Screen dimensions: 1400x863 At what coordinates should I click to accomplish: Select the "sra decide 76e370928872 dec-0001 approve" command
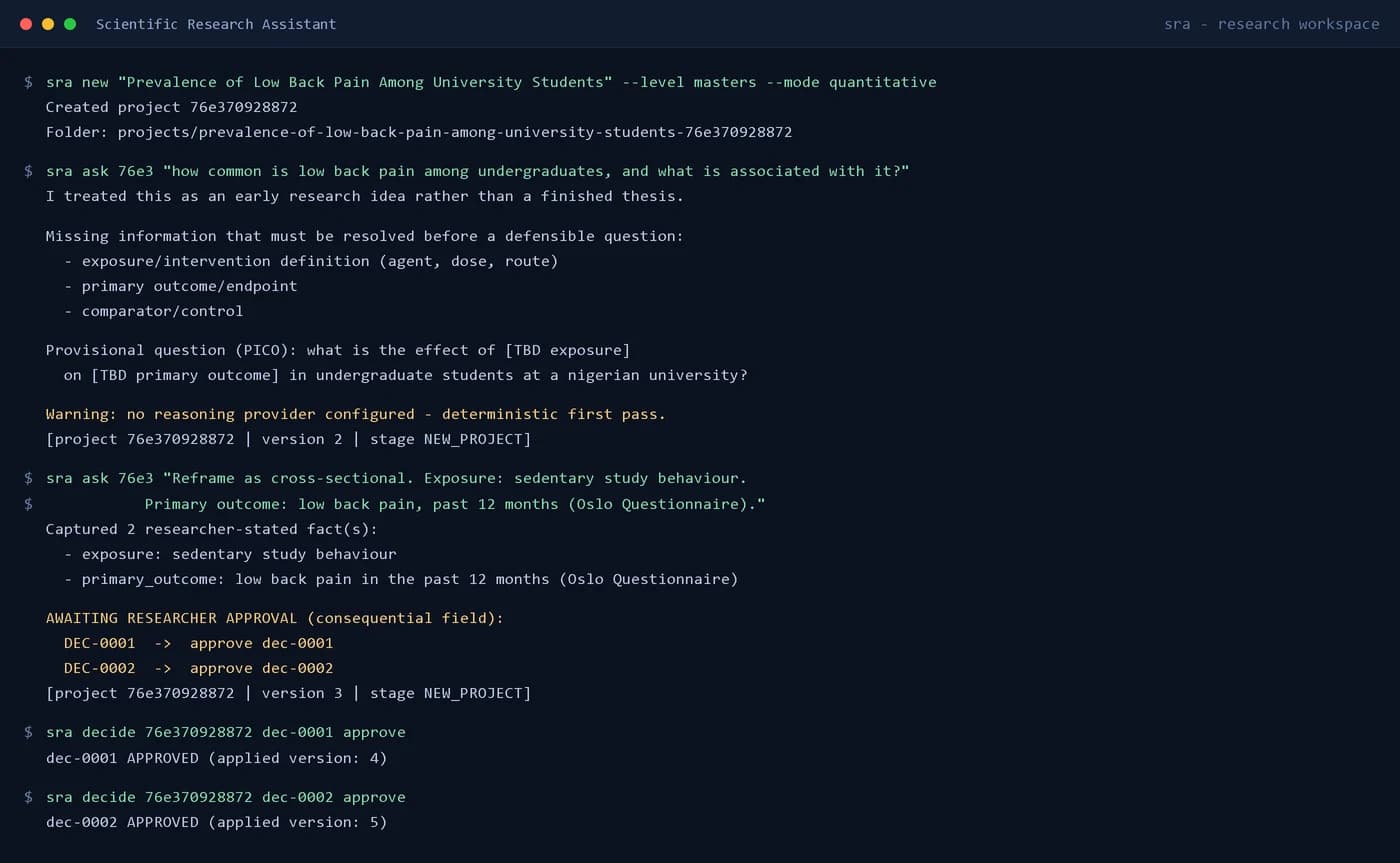pos(226,732)
